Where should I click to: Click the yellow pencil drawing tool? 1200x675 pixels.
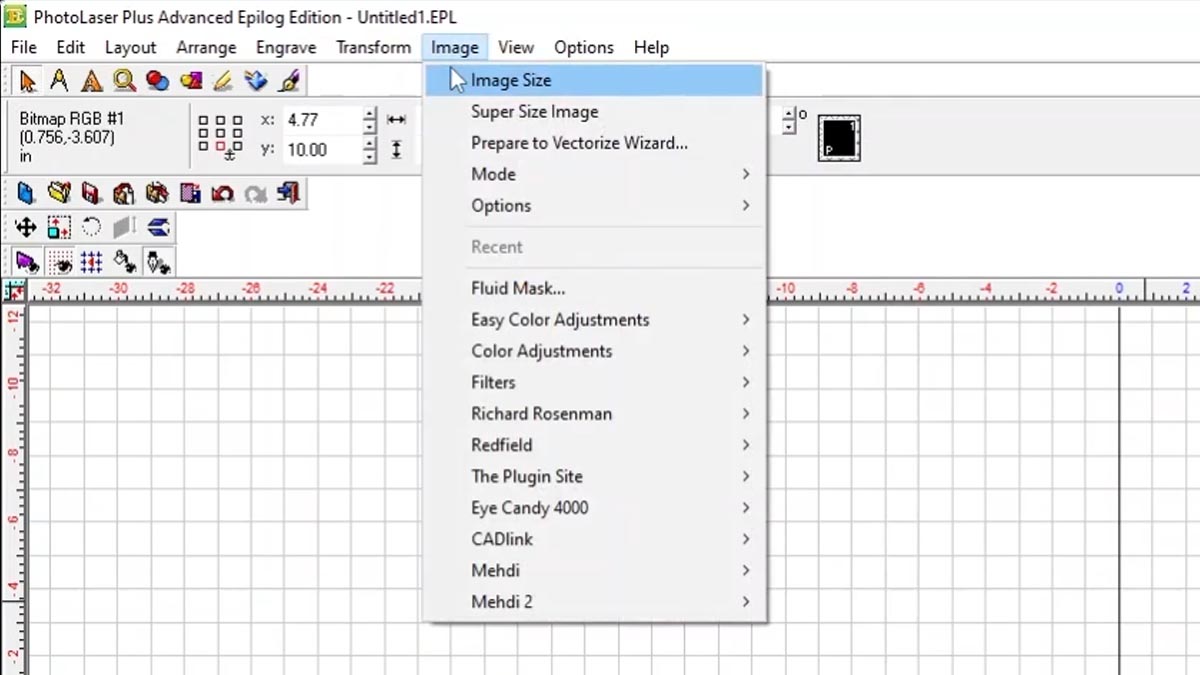222,81
